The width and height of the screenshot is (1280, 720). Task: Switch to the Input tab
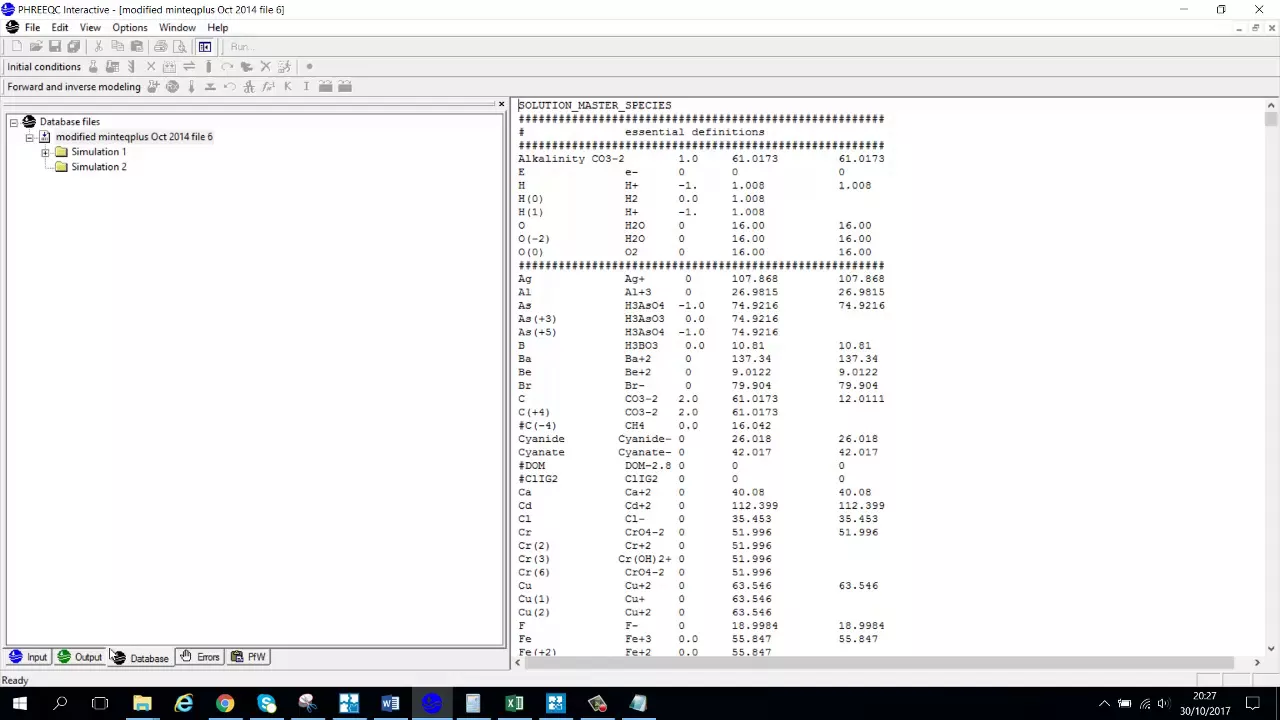coord(29,657)
